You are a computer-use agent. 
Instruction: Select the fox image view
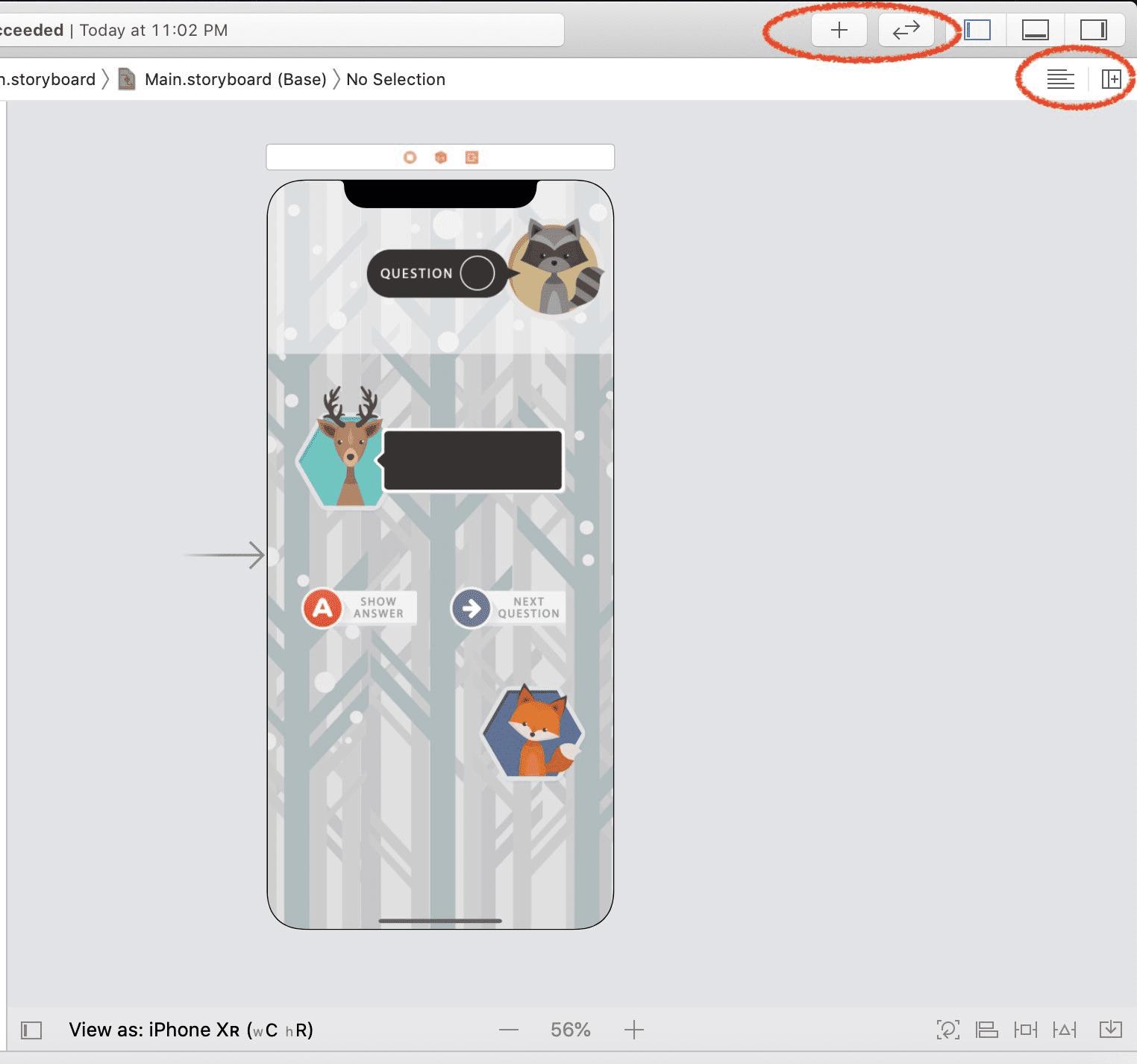pos(533,732)
